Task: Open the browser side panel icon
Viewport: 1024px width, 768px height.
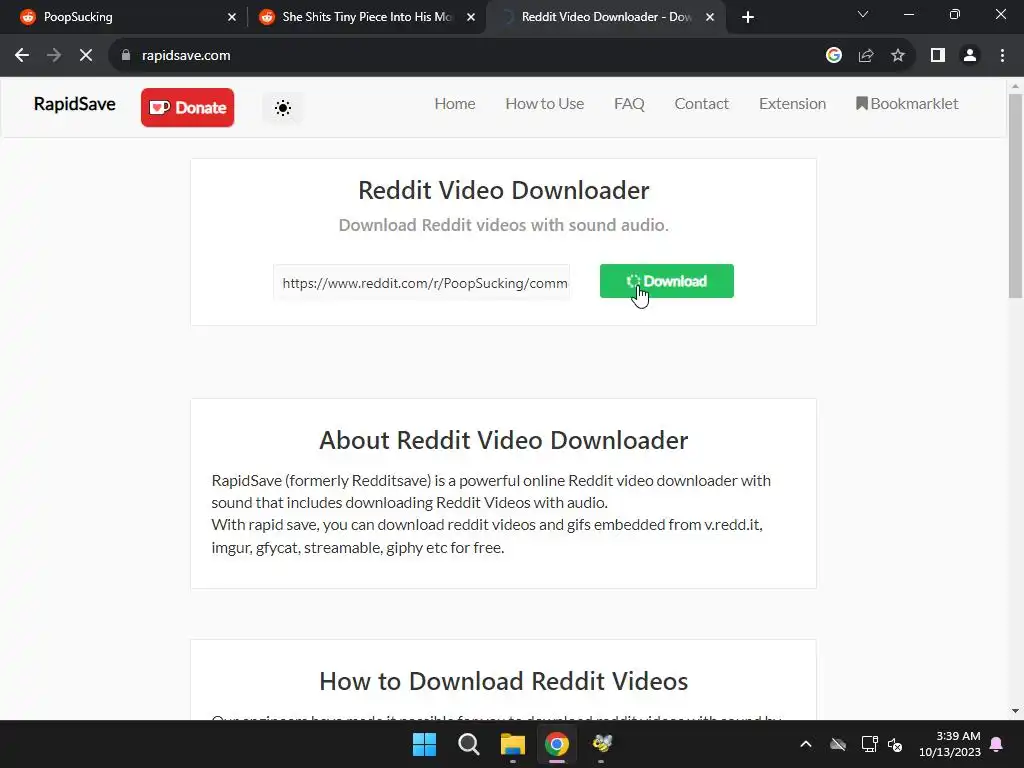Action: tap(938, 56)
